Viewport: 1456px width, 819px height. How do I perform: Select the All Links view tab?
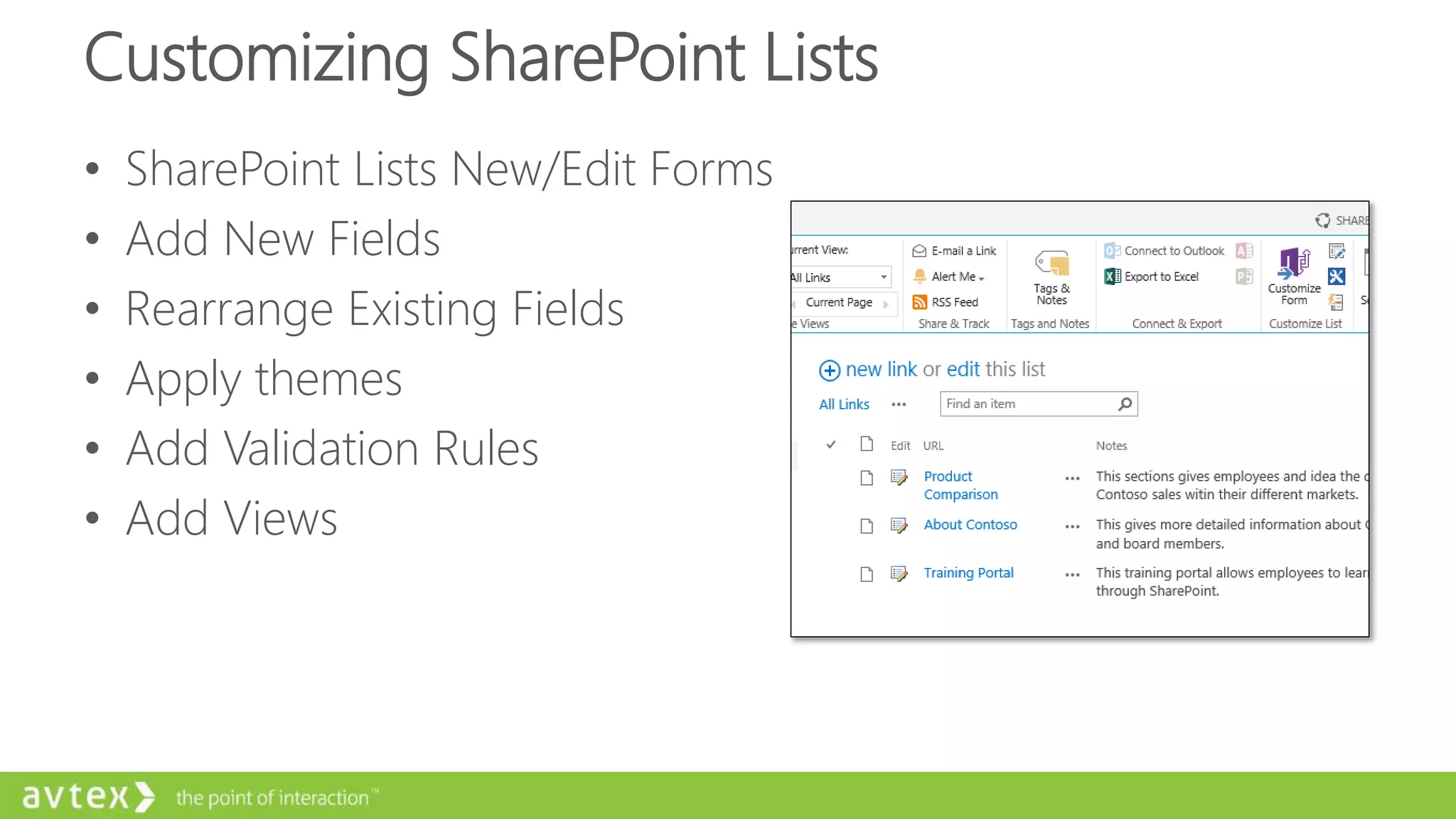tap(844, 404)
